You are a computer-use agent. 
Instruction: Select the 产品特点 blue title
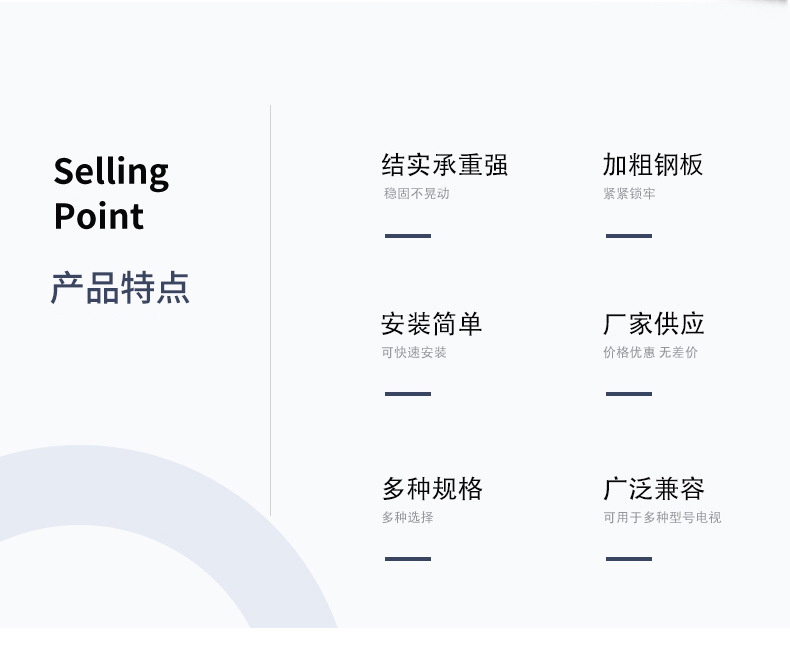coord(120,288)
